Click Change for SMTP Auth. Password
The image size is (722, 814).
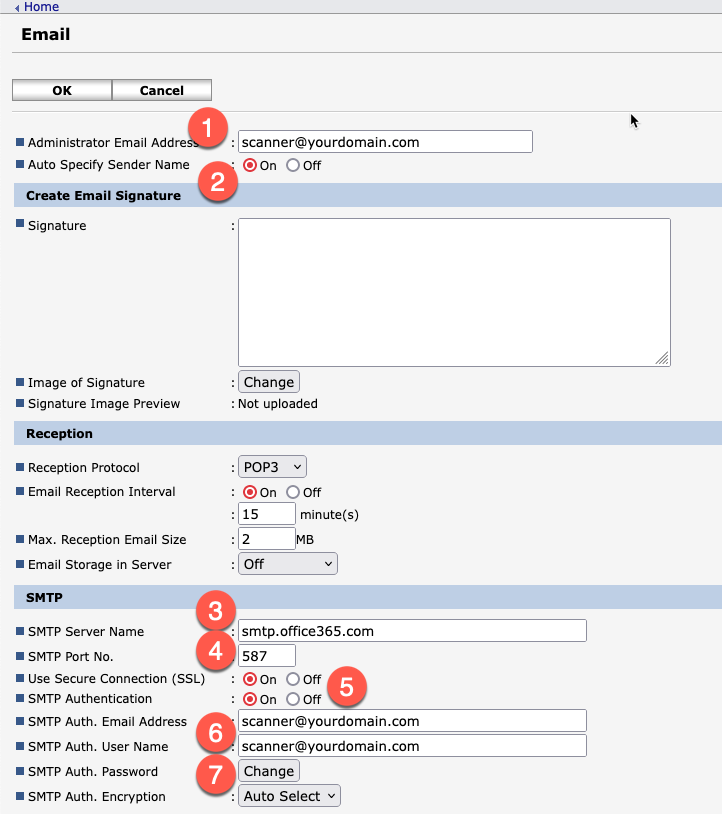pos(269,771)
